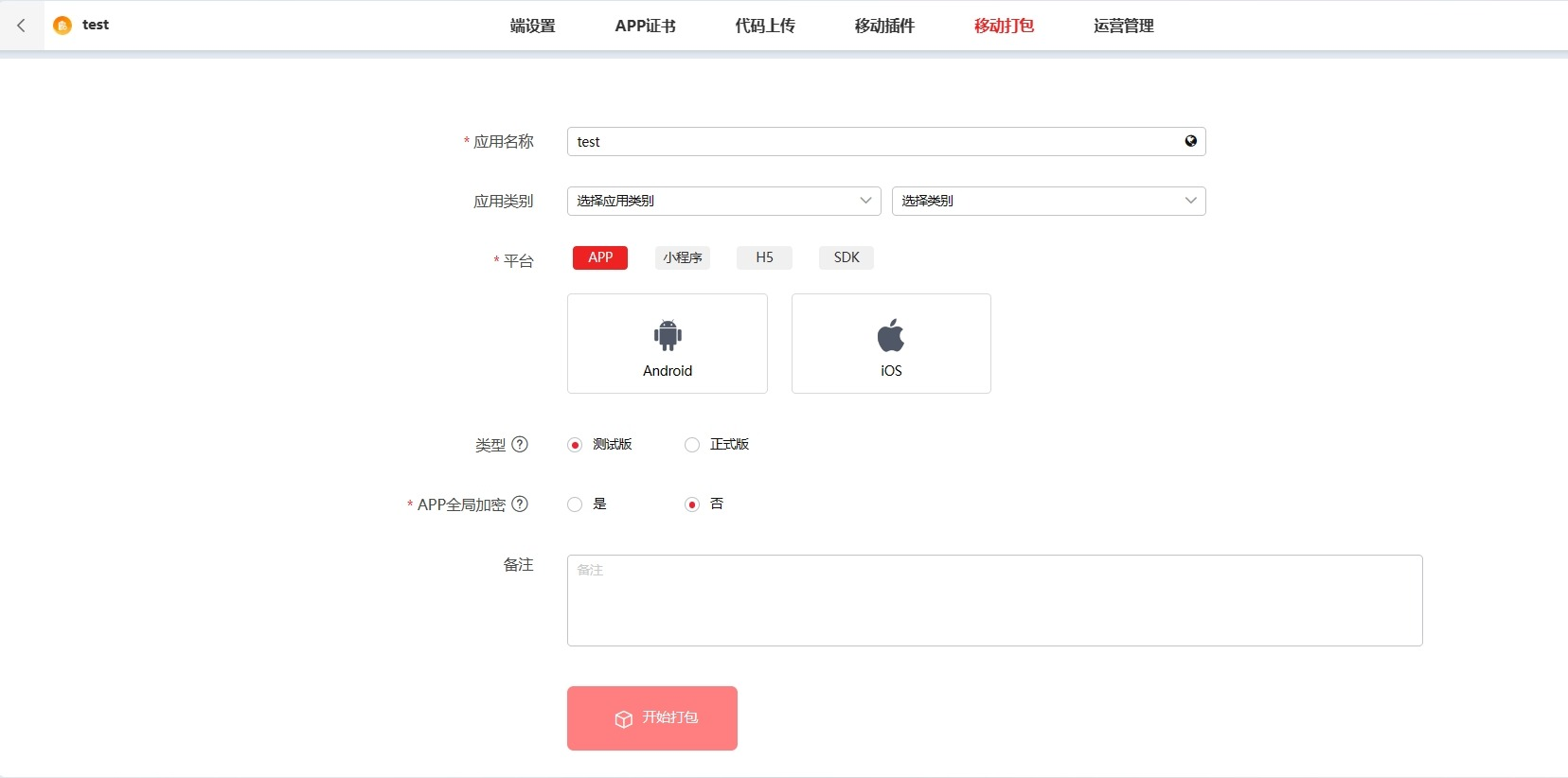1568x778 pixels.
Task: Click the 开始打包 button
Action: pyautogui.click(x=652, y=718)
